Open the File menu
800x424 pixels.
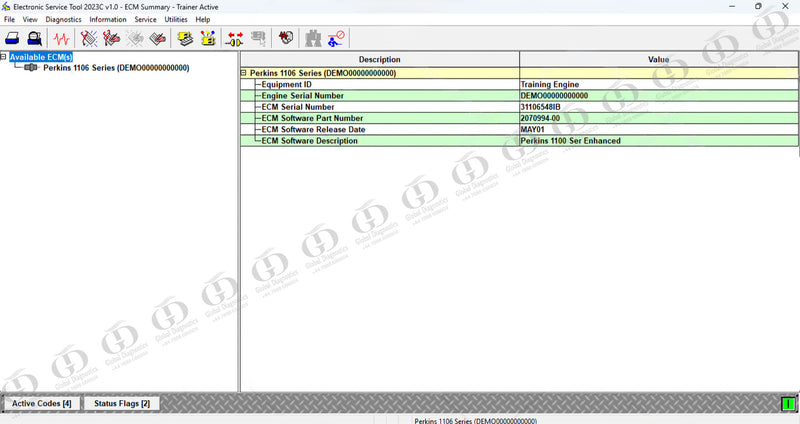pyautogui.click(x=9, y=19)
